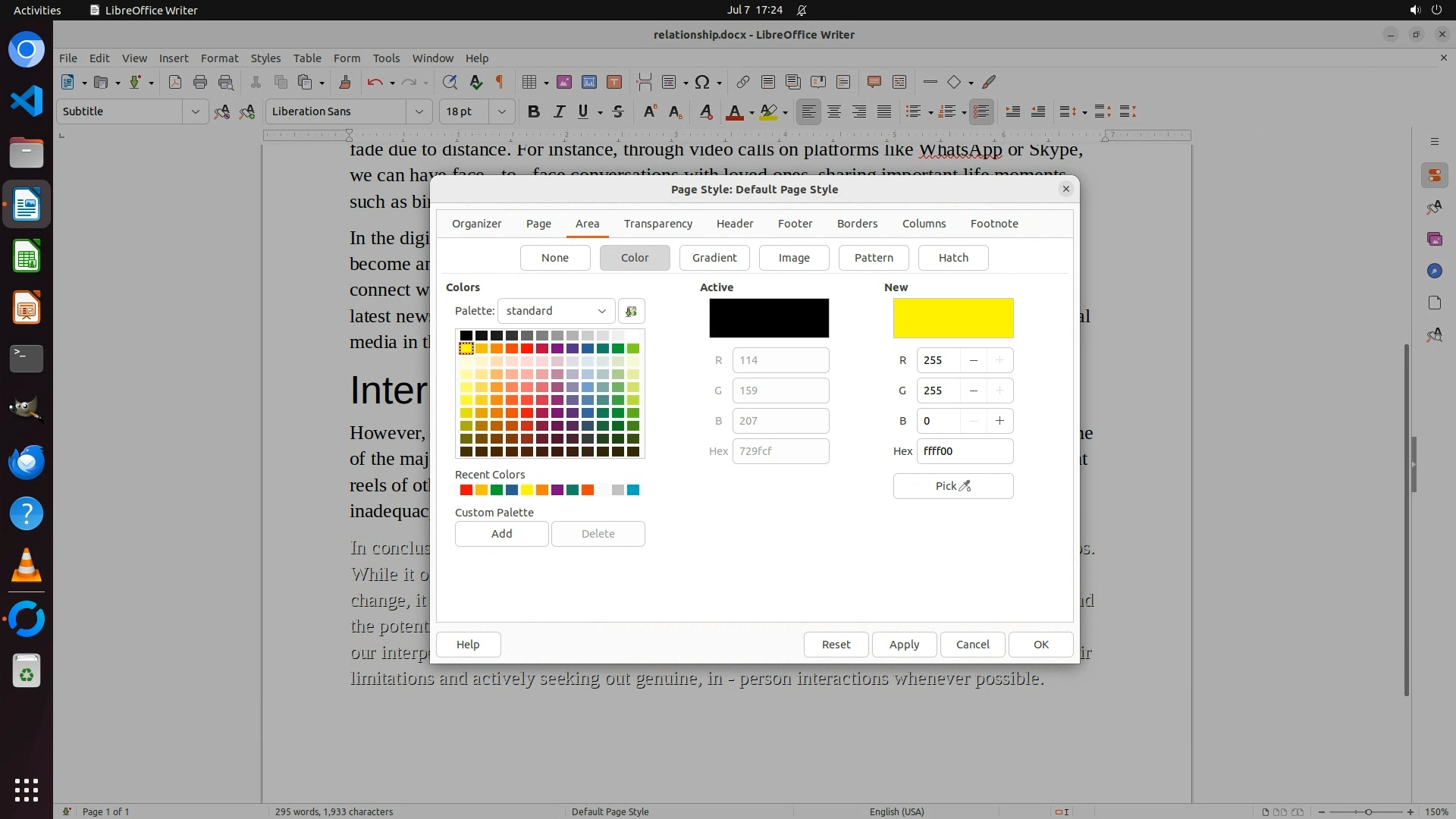Click the Clone Formatting paintbrush icon
This screenshot has width=1456, height=819.
[x=345, y=82]
